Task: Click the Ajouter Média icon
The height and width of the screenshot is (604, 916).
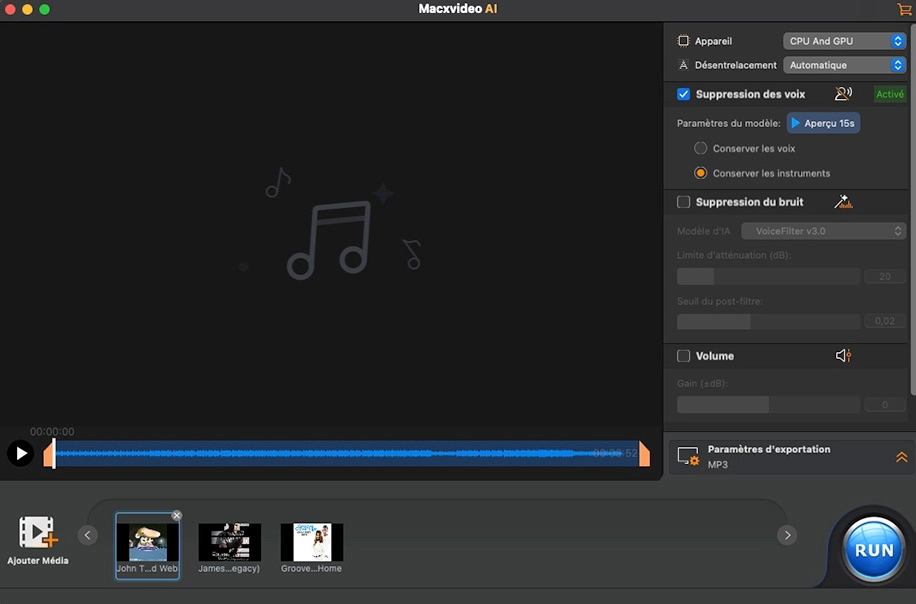Action: click(38, 533)
